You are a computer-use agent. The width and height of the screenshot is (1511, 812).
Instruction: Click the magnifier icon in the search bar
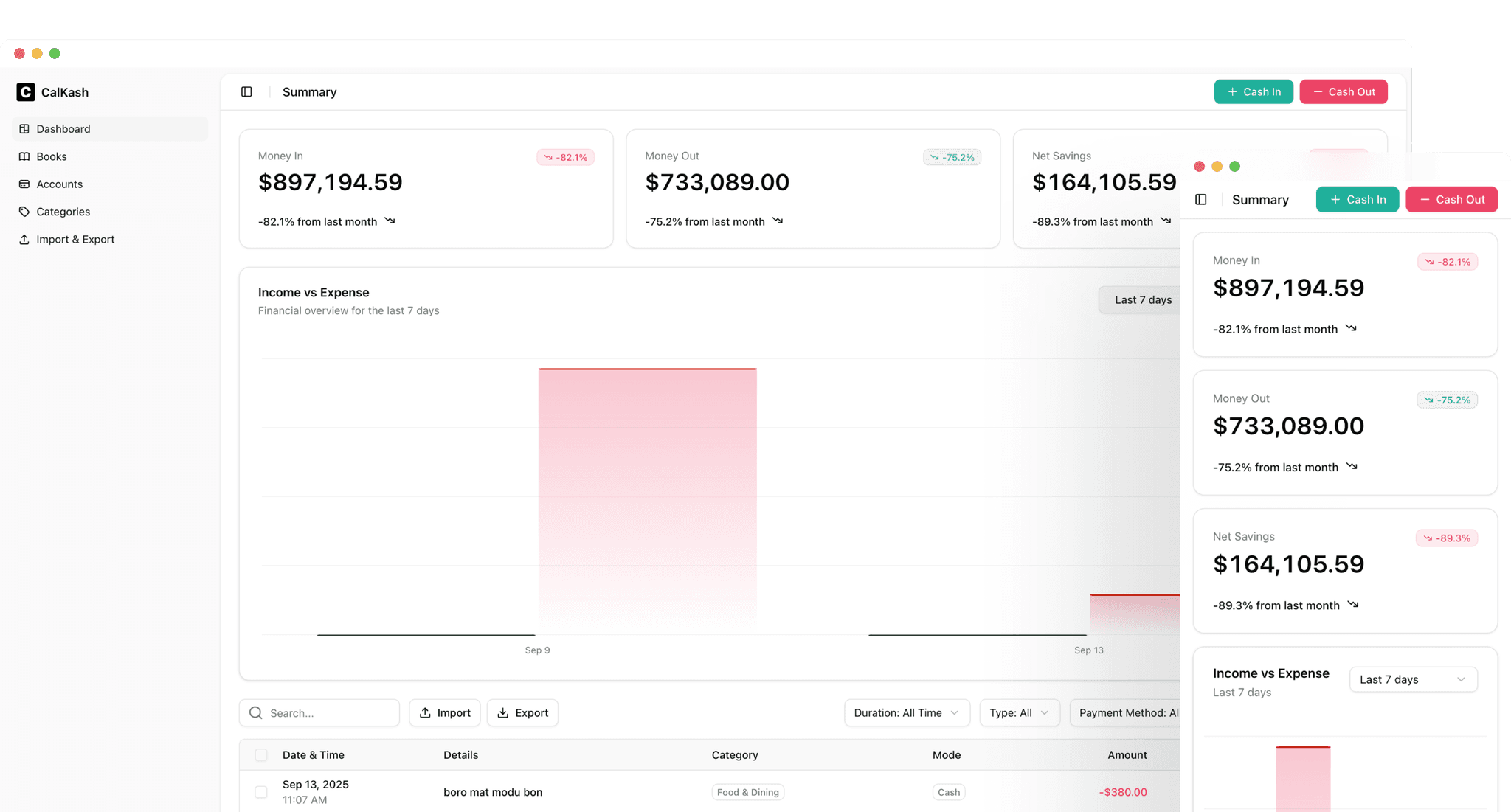tap(256, 712)
